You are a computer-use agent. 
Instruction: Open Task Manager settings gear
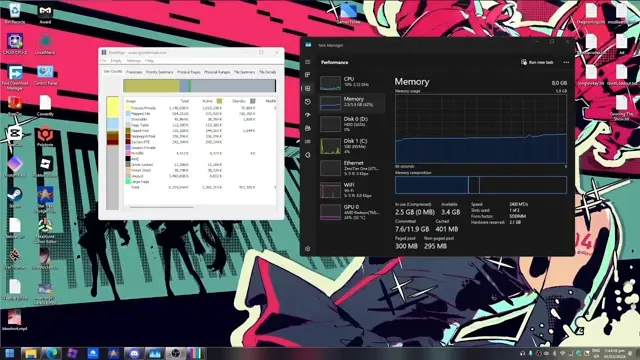(x=308, y=249)
